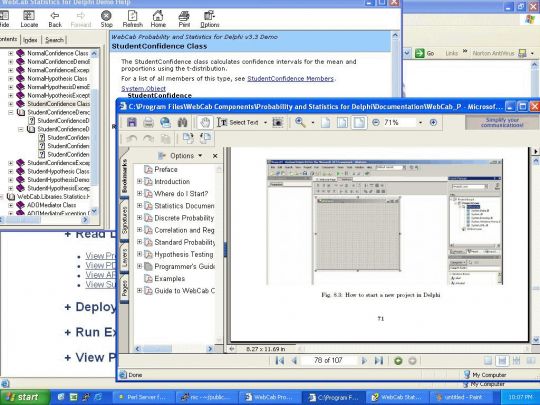Open the Select Text tool dropdown arrow
Image resolution: width=540 pixels, height=405 pixels.
point(265,123)
